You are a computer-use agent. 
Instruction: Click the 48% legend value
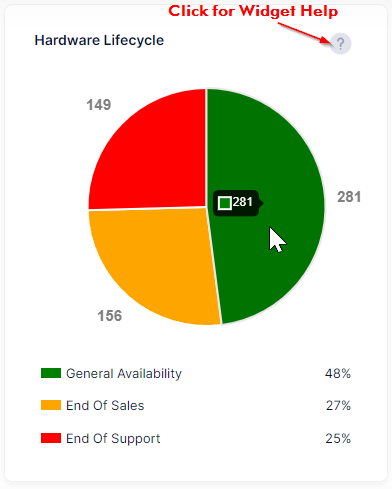(x=338, y=374)
